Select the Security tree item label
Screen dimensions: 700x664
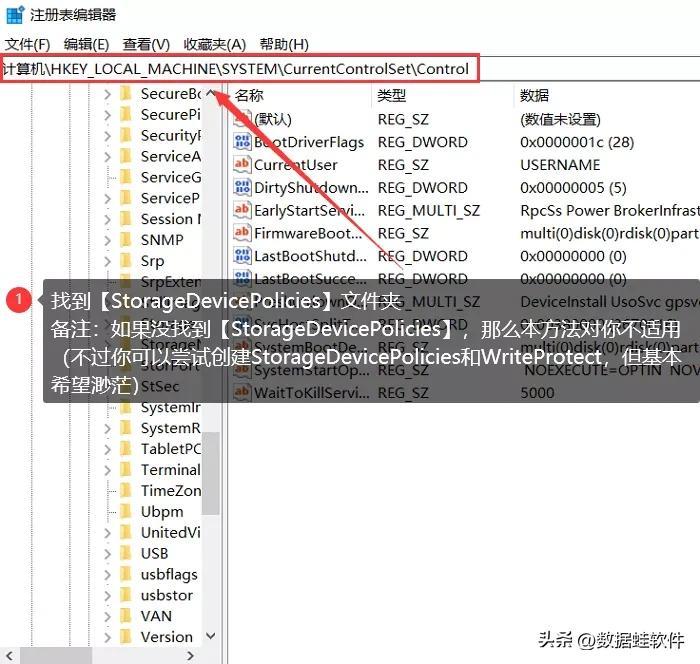tap(171, 135)
